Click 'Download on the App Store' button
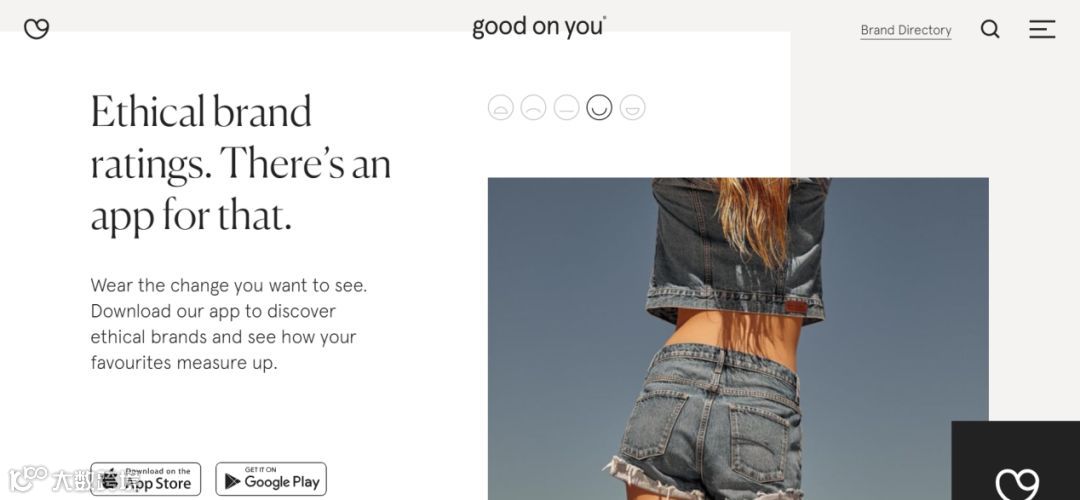Image resolution: width=1080 pixels, height=500 pixels. tap(146, 479)
